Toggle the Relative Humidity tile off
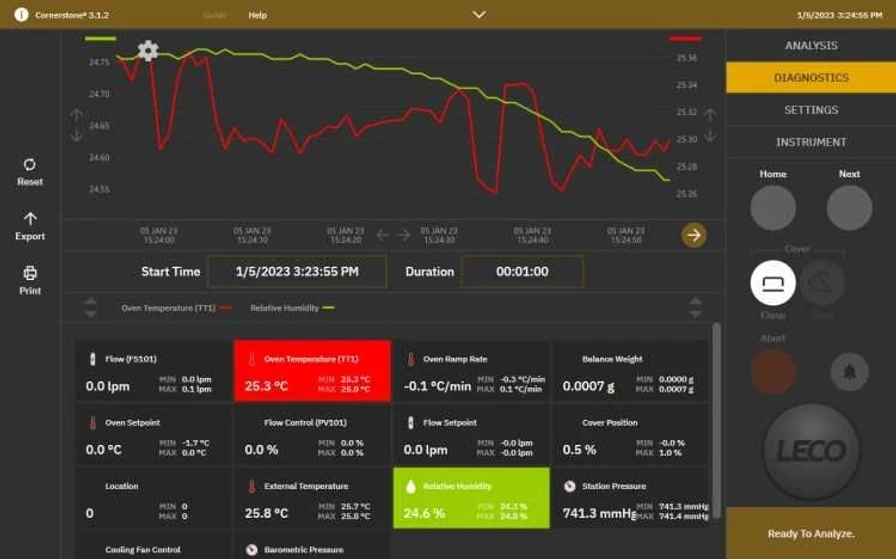The image size is (896, 559). [471, 498]
